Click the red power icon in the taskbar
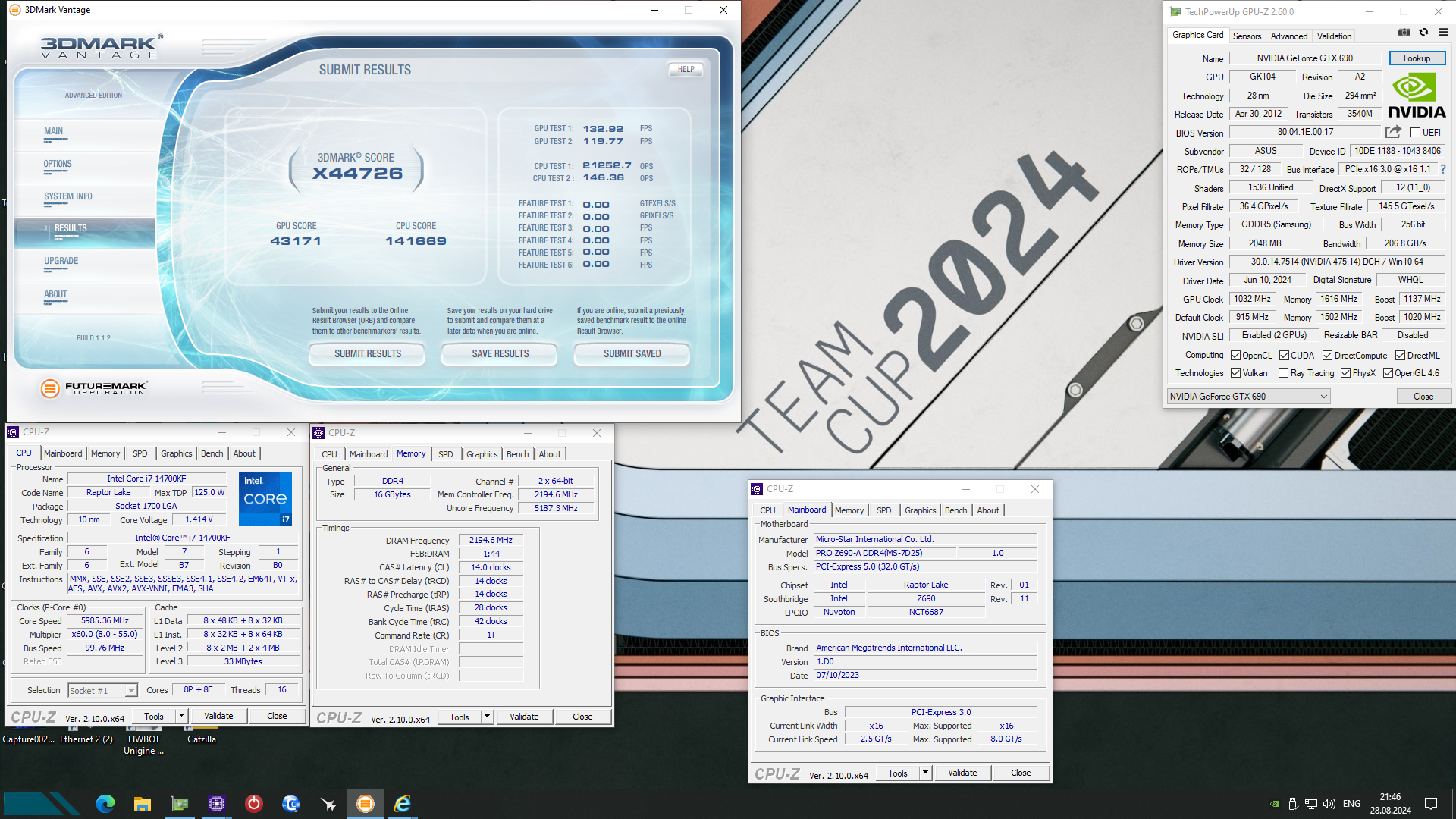 (254, 803)
